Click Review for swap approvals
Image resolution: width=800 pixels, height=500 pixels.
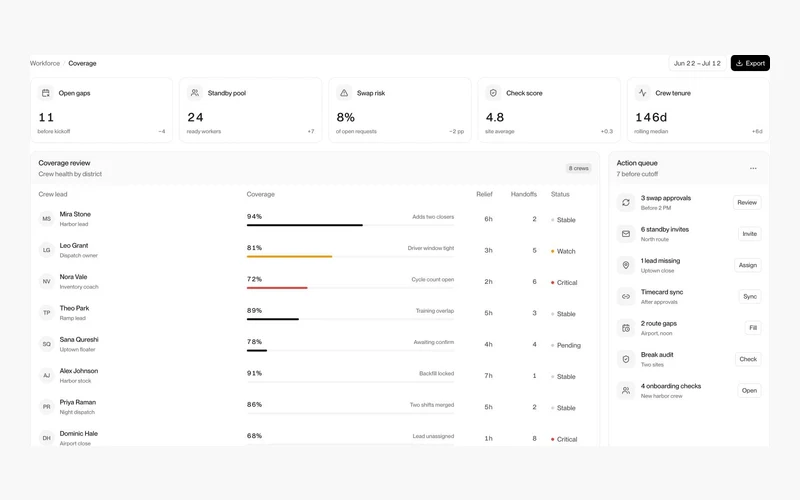[747, 203]
